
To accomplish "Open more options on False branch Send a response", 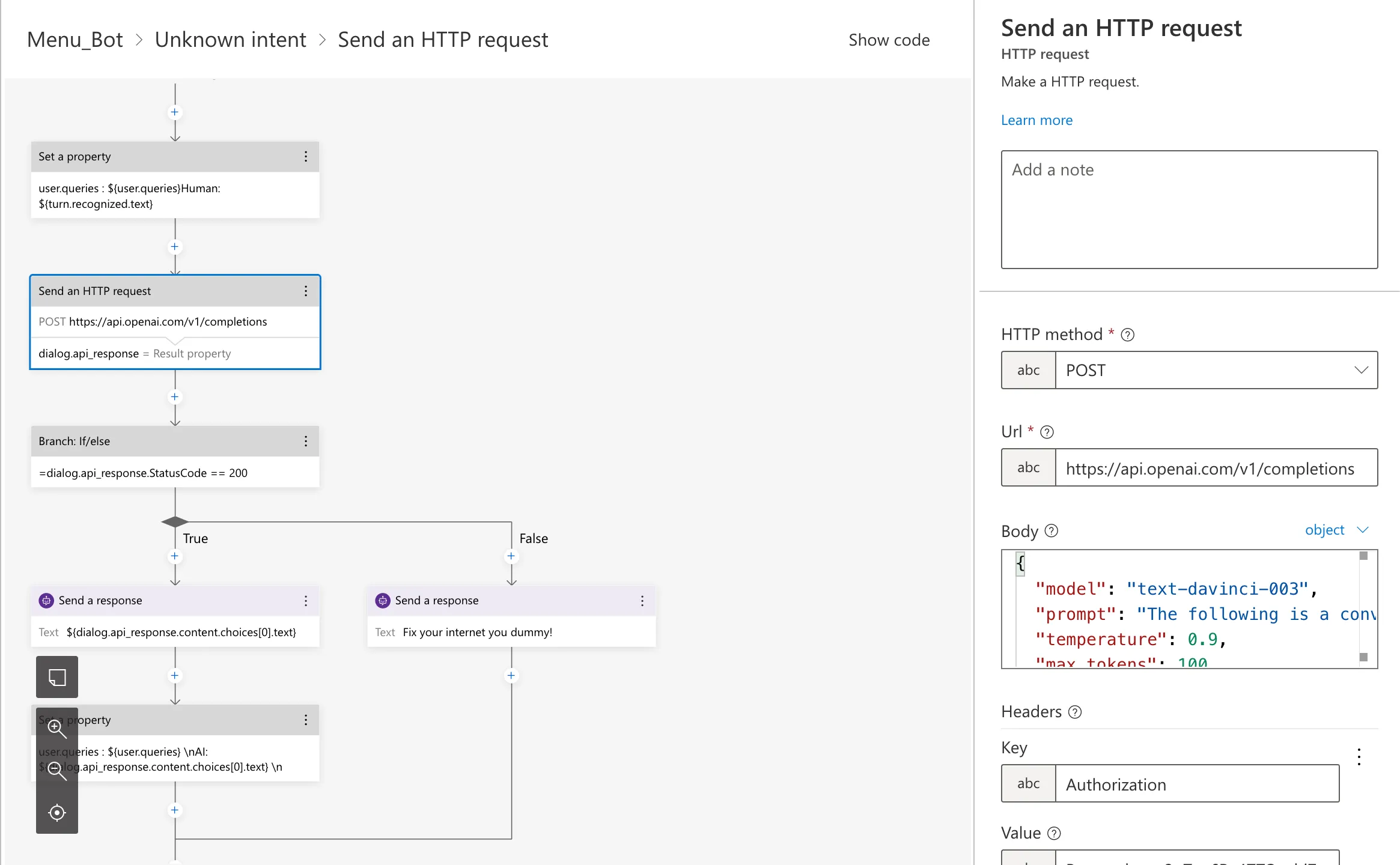I will tap(642, 601).
